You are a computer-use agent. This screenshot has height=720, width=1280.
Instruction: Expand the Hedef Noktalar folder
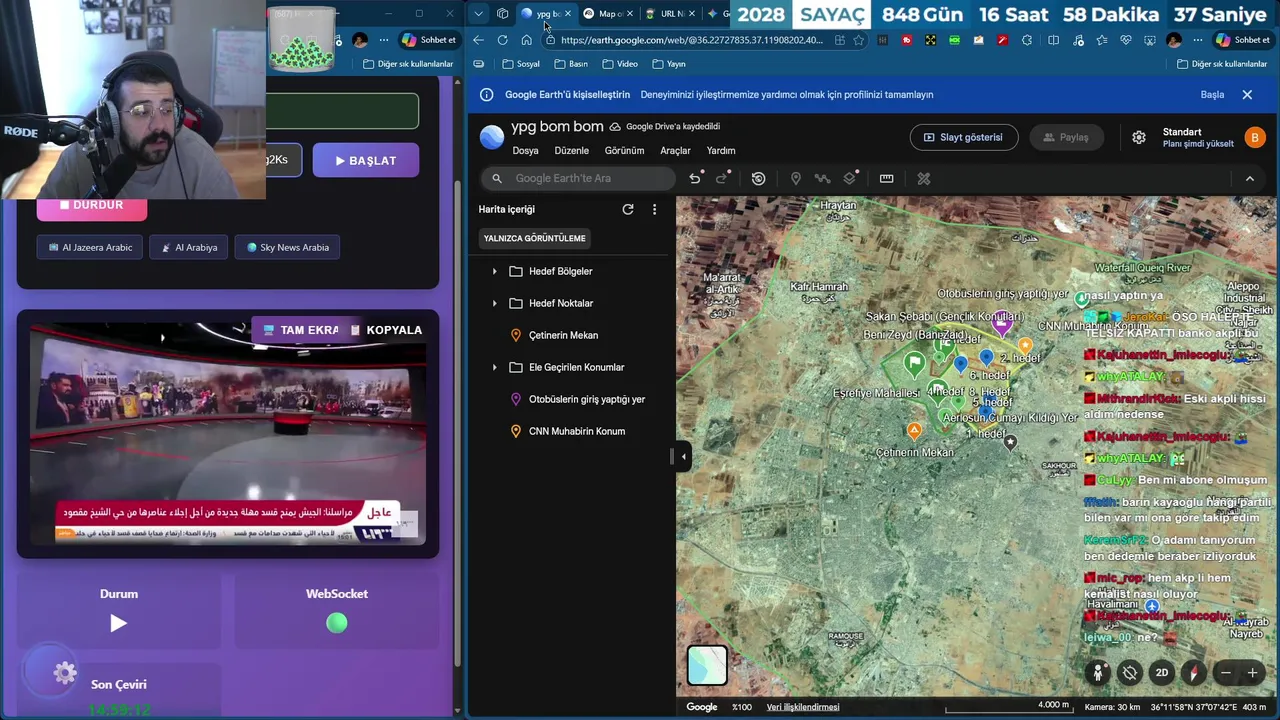point(494,303)
